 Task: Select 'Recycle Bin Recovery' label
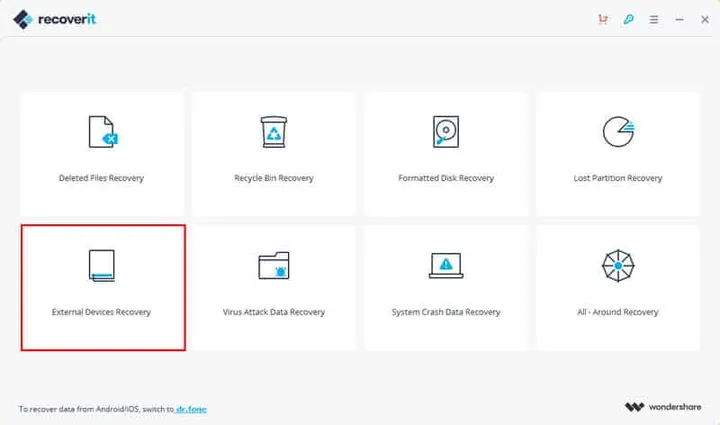coord(274,178)
